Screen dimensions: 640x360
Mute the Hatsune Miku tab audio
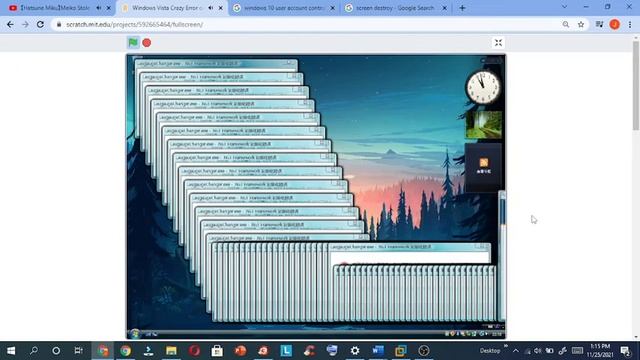tap(99, 8)
